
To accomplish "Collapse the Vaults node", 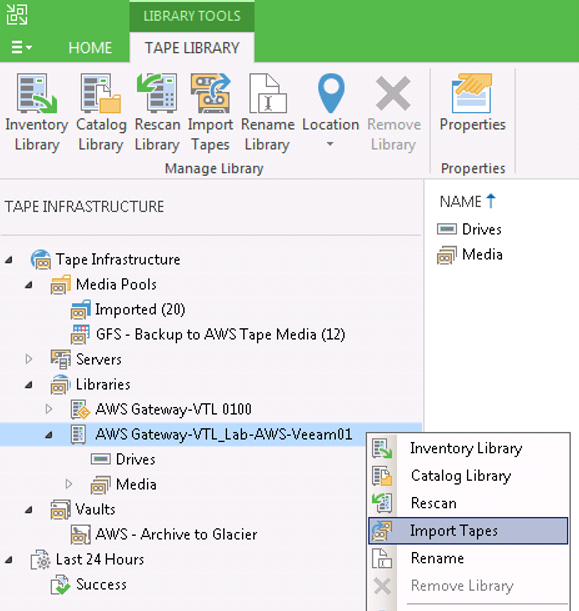I will coord(29,510).
